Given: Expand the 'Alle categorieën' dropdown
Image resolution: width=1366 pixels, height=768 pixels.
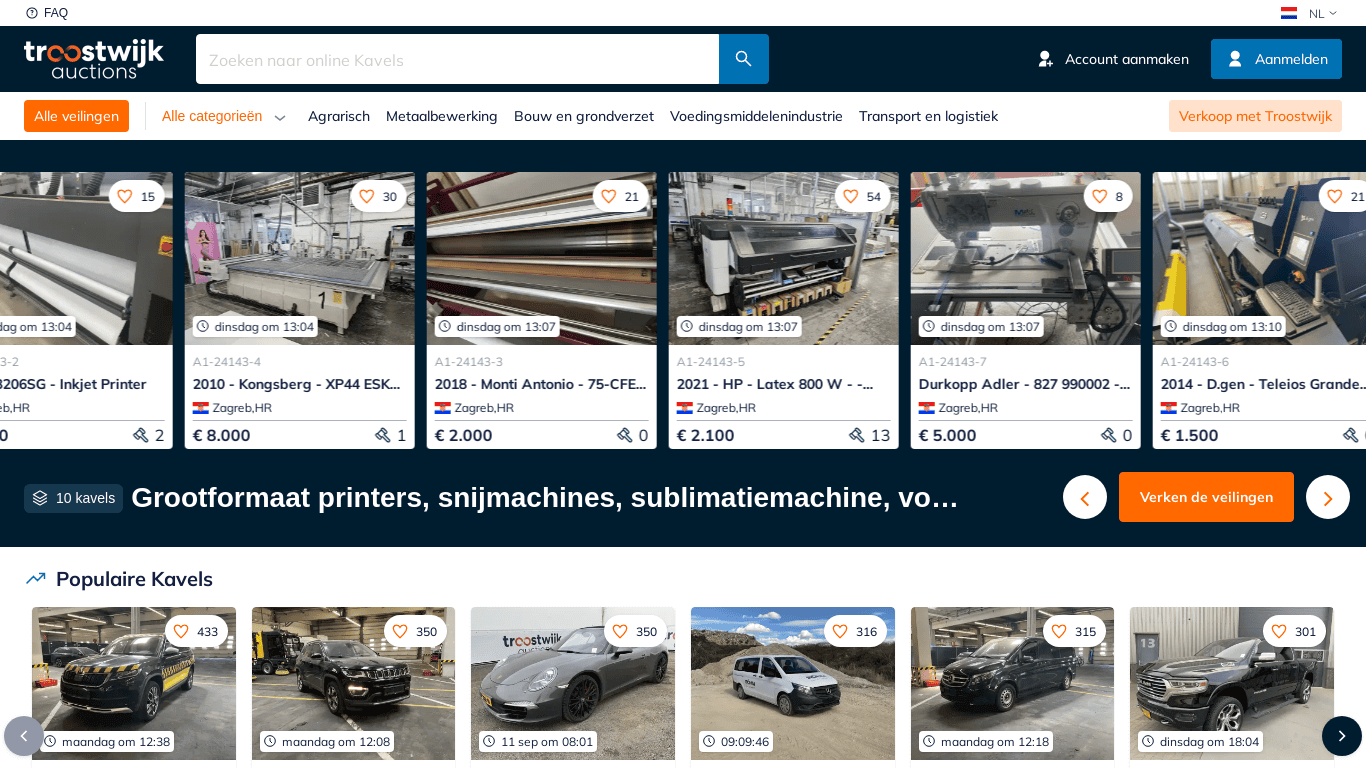Looking at the screenshot, I should 224,116.
